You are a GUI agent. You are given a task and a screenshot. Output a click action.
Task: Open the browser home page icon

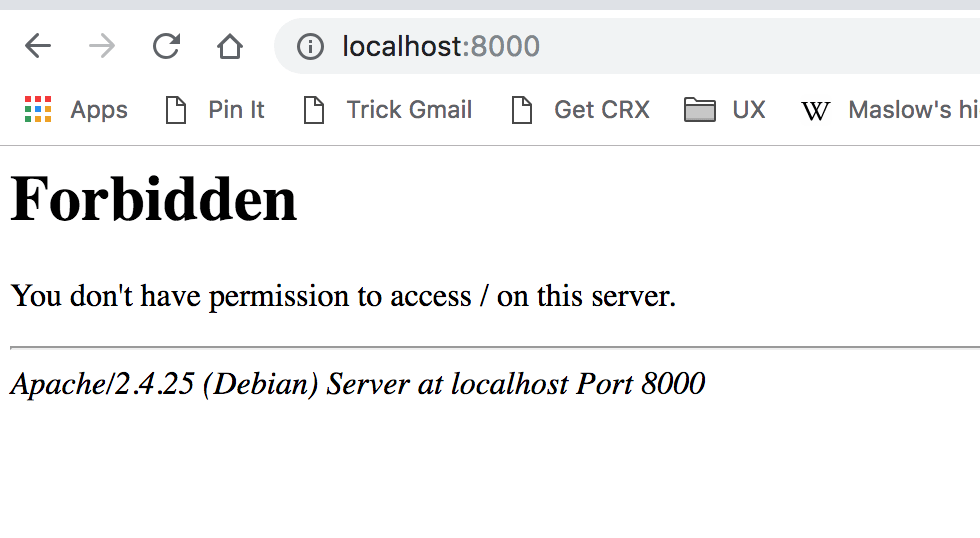230,46
